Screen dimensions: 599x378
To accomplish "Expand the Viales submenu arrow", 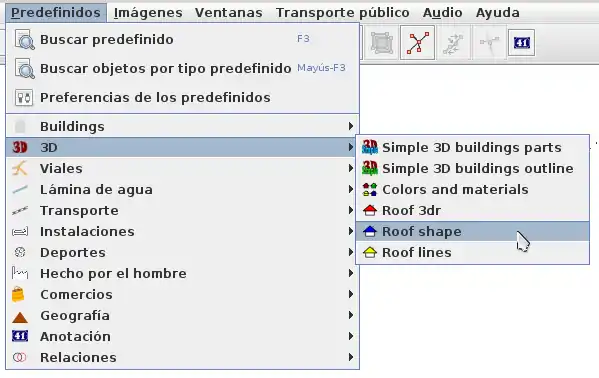I will (351, 168).
